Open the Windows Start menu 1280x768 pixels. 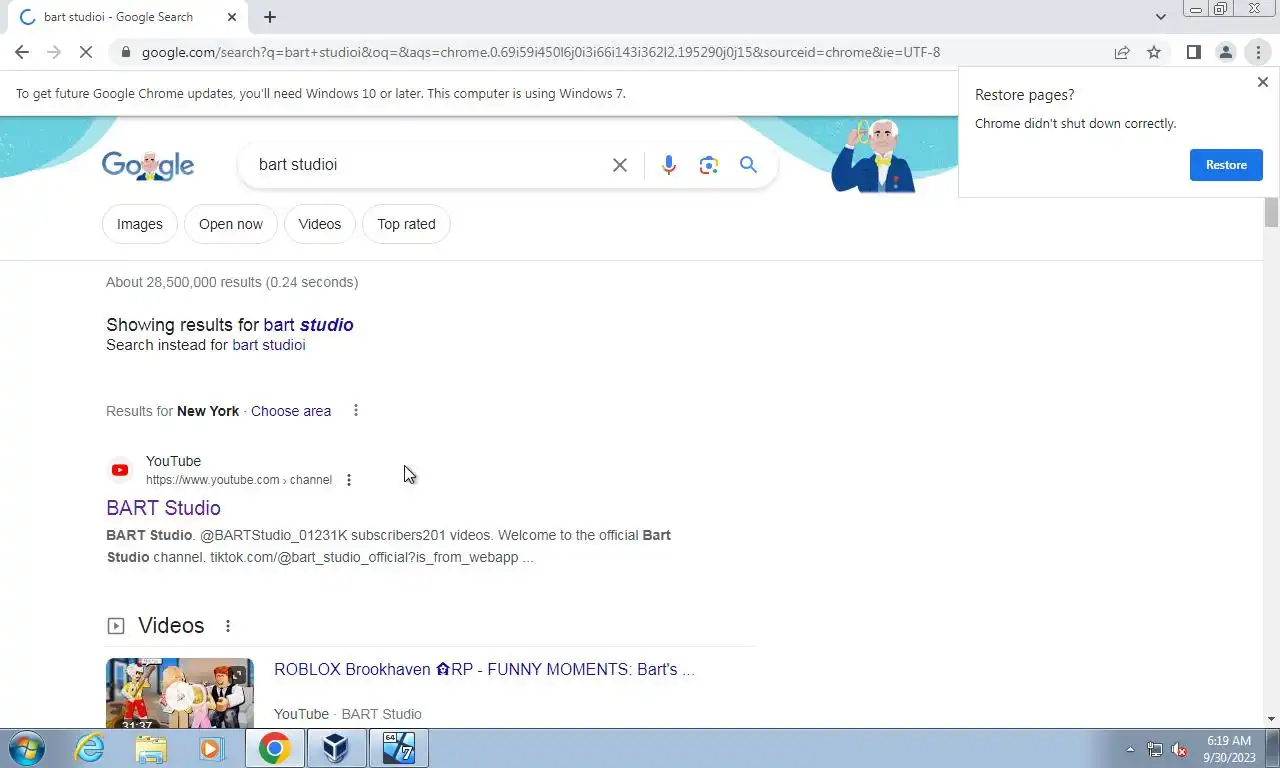pos(26,748)
